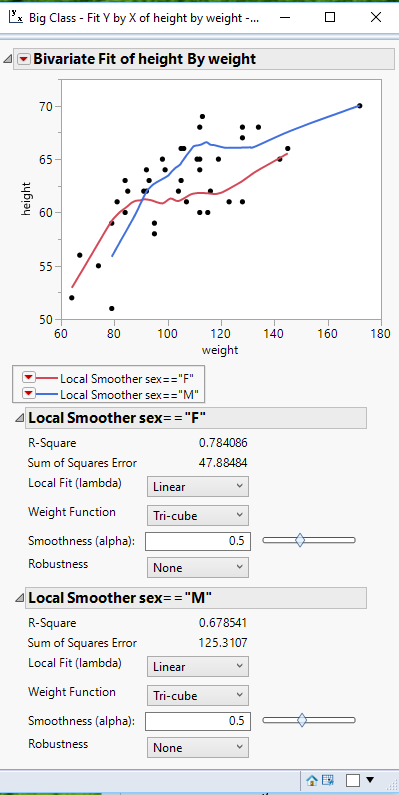
Task: Click the lowest data point at height 51
Action: click(x=112, y=308)
